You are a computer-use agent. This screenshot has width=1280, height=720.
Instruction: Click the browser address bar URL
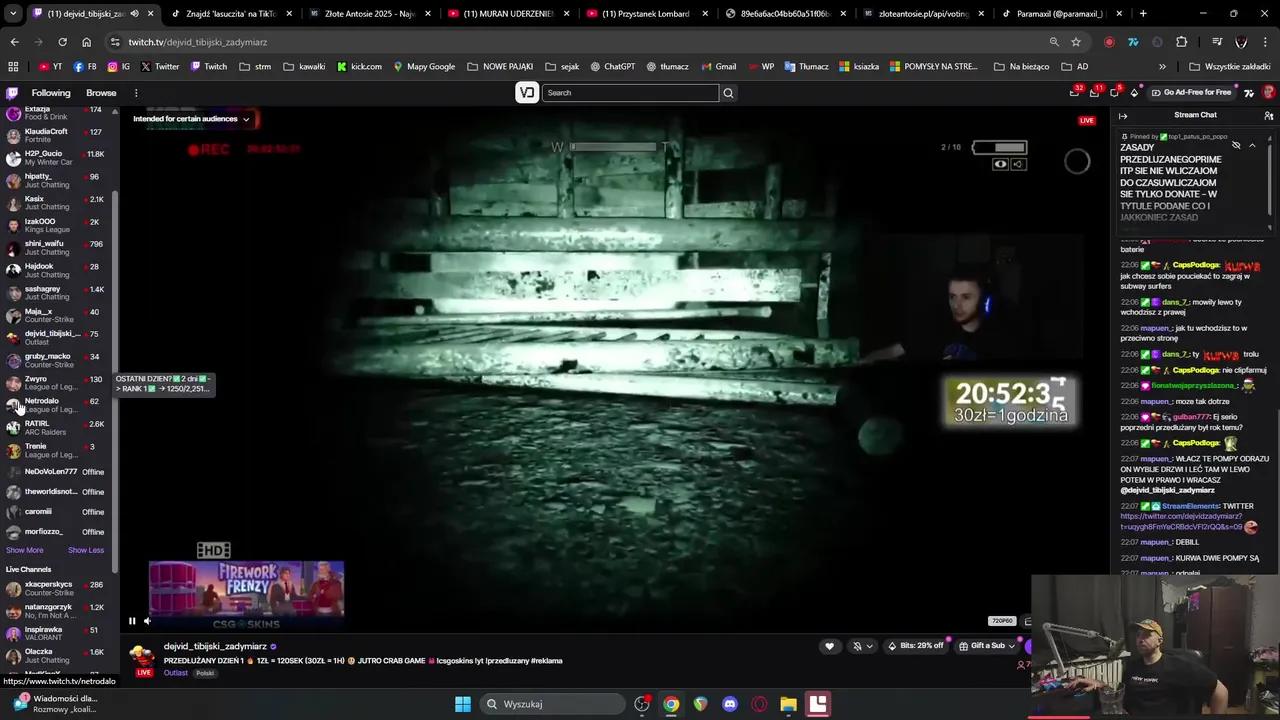tap(197, 42)
